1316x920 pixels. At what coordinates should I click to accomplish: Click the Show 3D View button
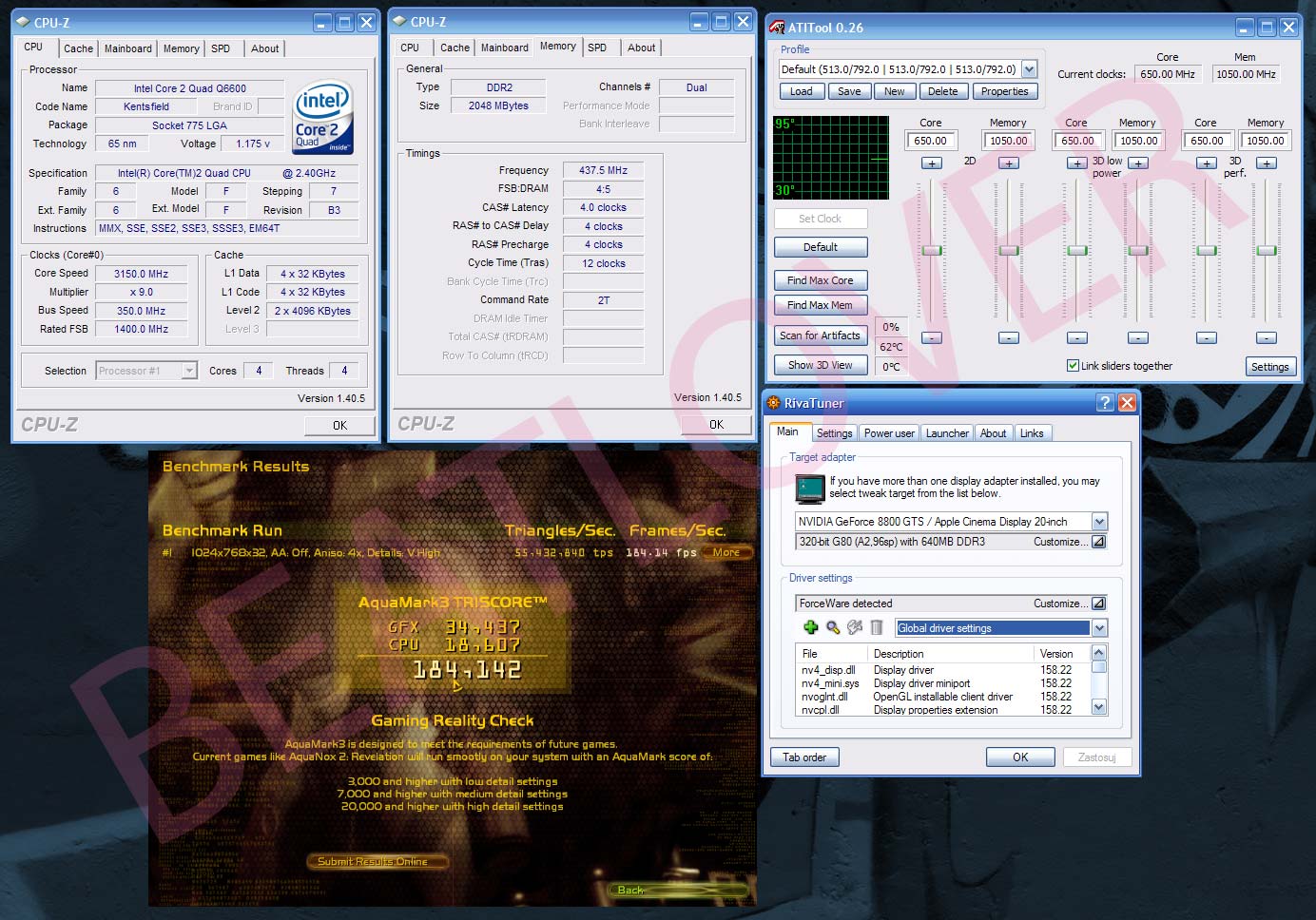tap(821, 365)
